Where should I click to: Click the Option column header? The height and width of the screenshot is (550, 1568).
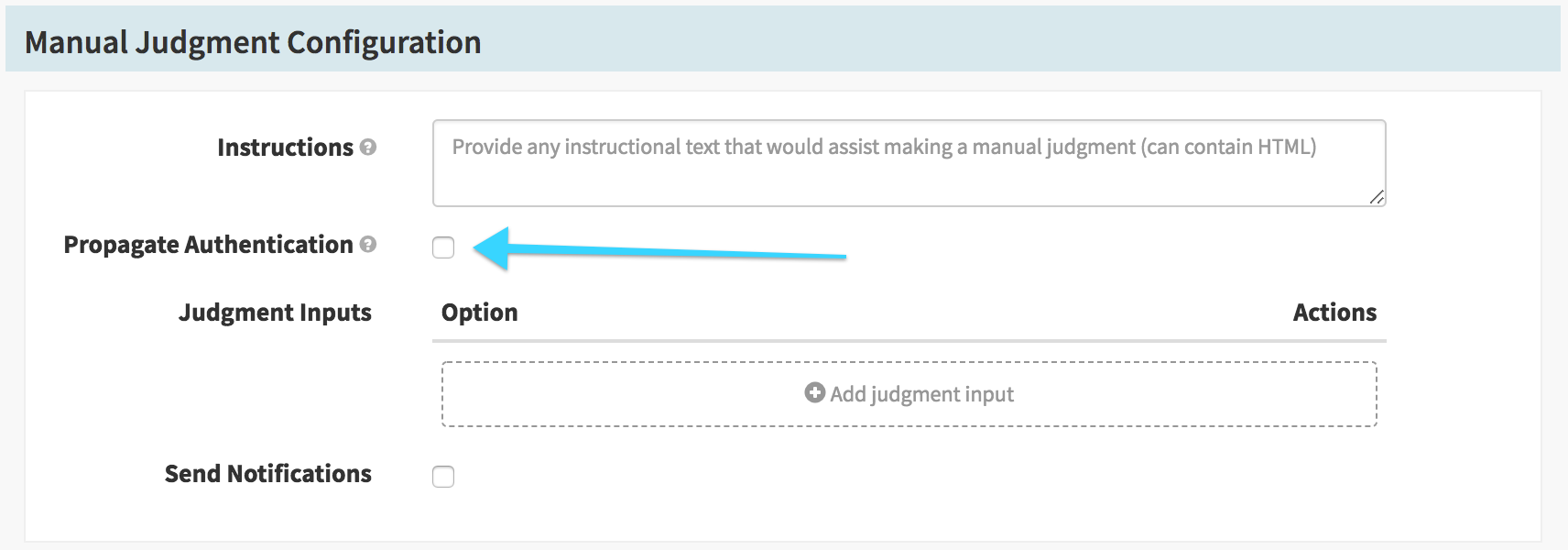[x=479, y=313]
